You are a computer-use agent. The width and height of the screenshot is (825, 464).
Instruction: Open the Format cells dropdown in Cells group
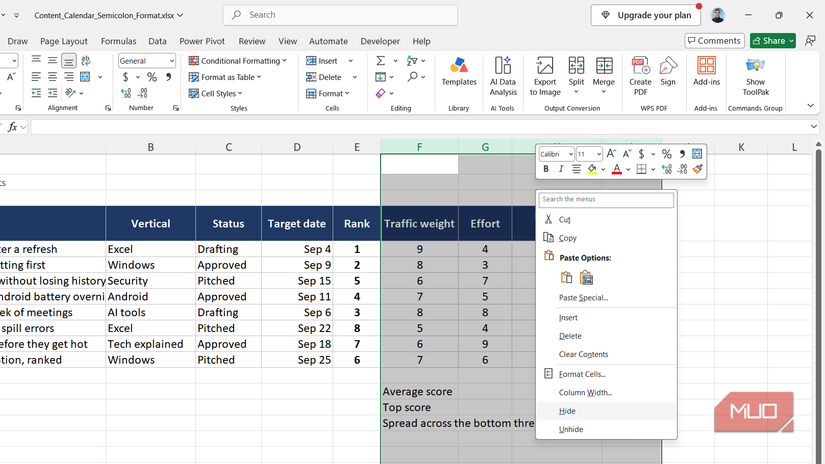pyautogui.click(x=328, y=93)
